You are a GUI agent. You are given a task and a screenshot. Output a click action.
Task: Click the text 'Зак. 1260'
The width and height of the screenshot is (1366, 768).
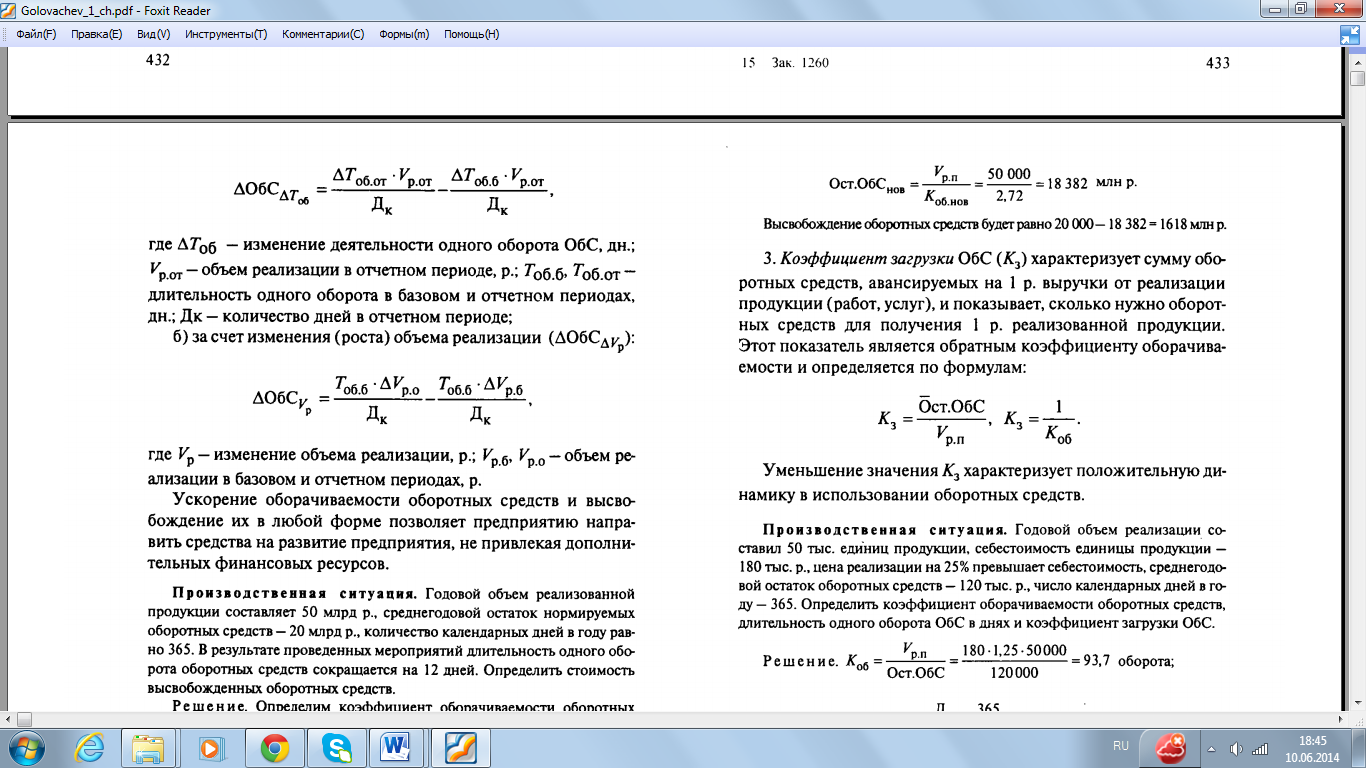coord(800,62)
